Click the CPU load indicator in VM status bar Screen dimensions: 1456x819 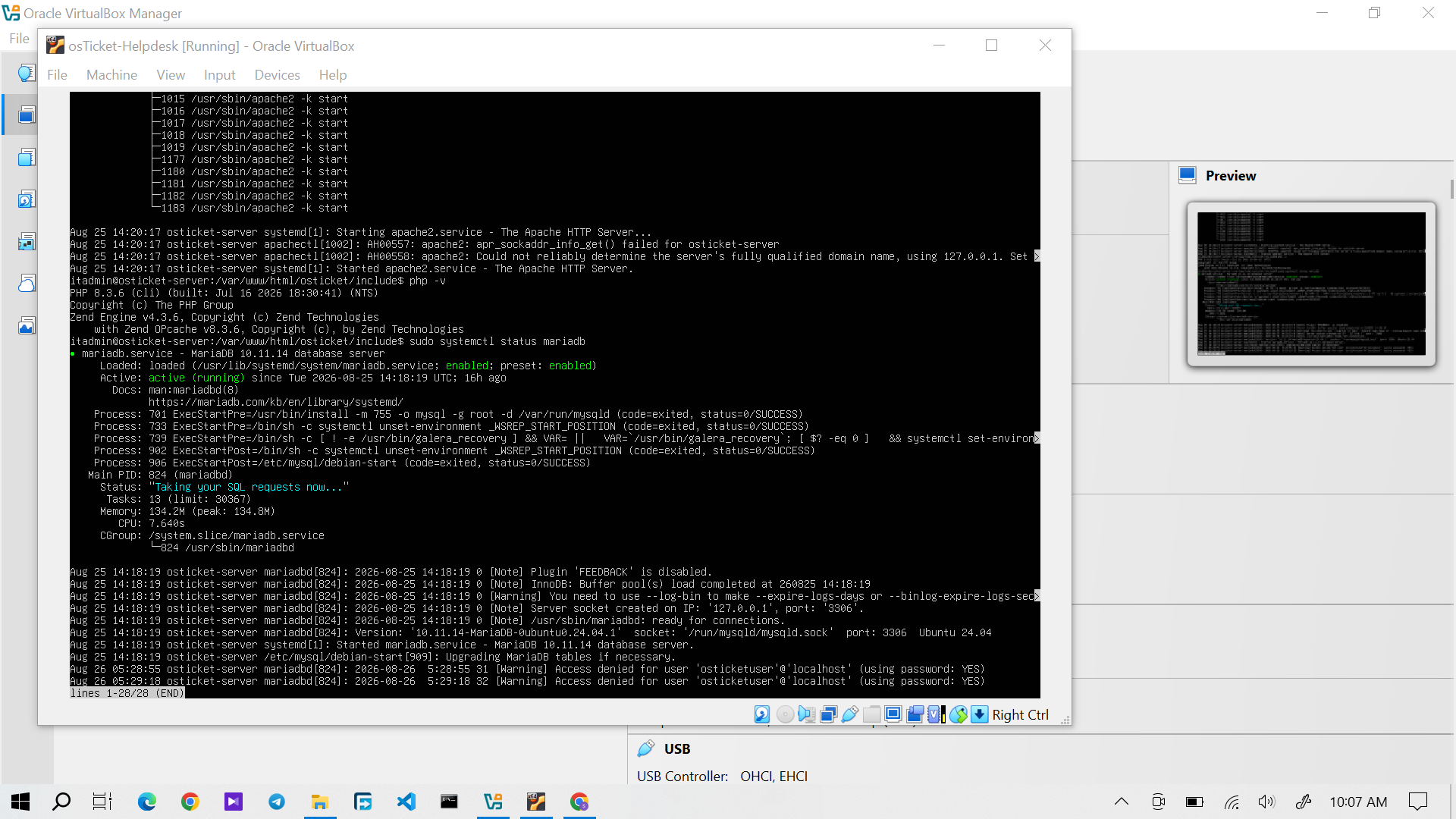tap(937, 714)
